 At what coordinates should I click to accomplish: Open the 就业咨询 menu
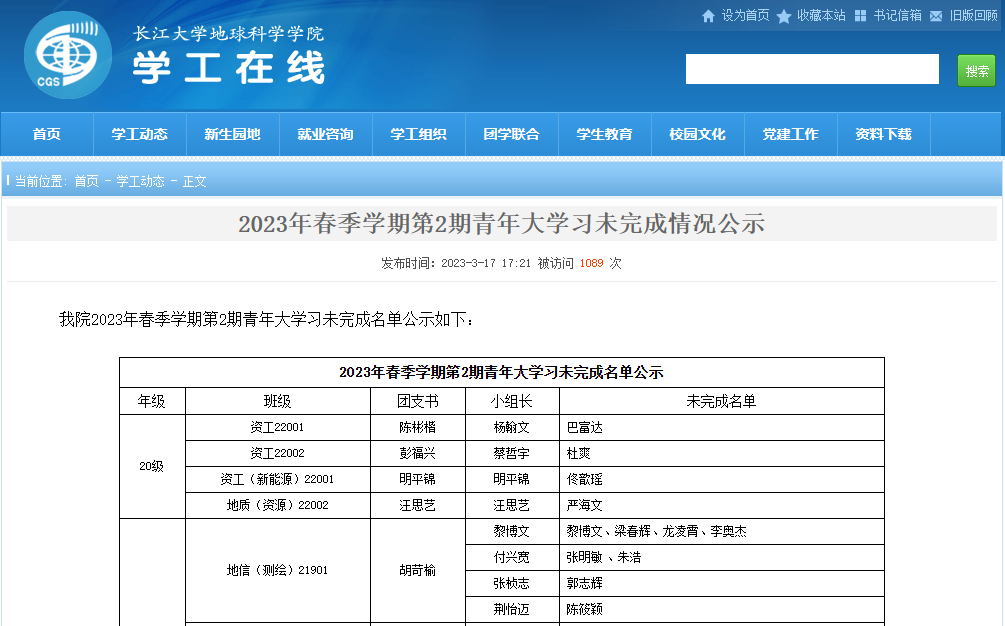(x=325, y=134)
